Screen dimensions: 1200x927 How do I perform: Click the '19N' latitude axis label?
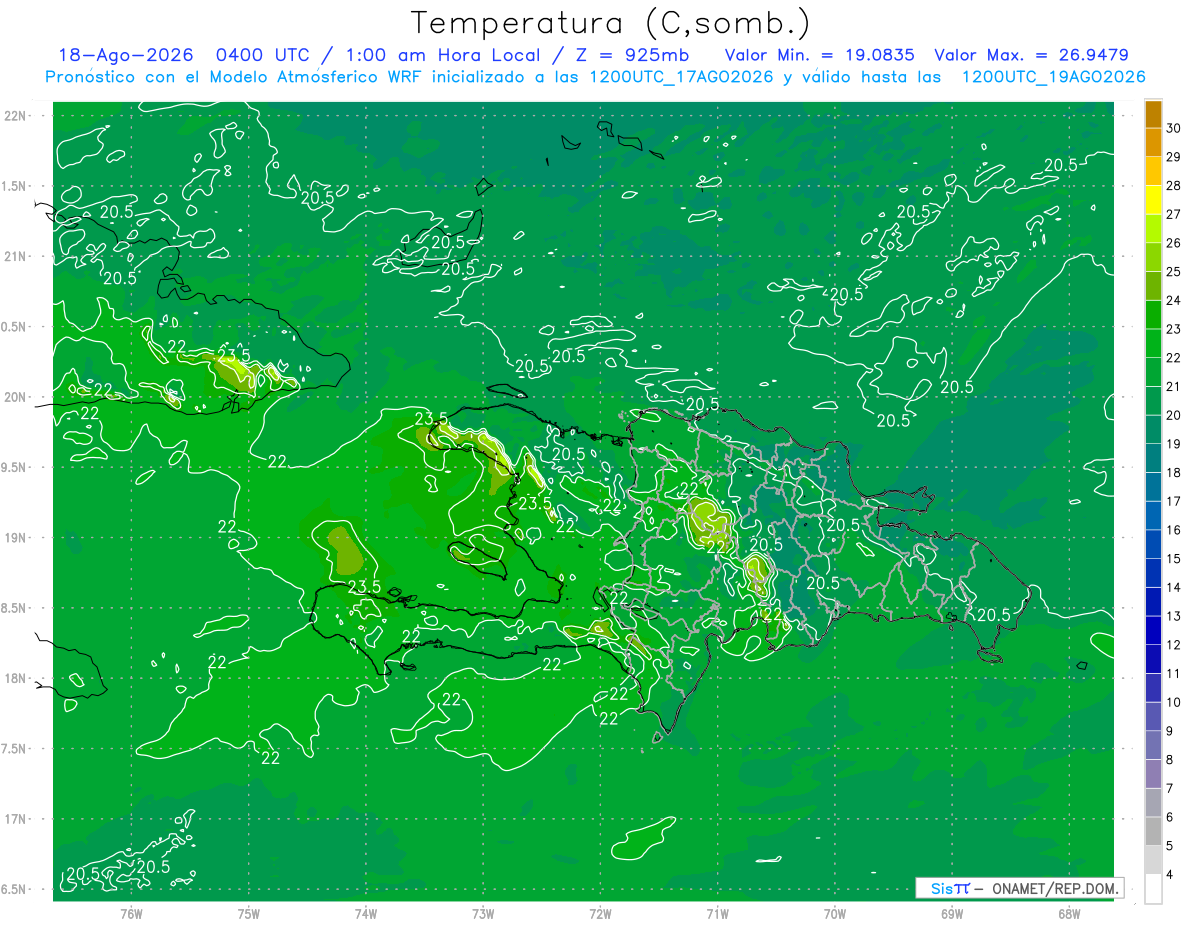(x=17, y=537)
